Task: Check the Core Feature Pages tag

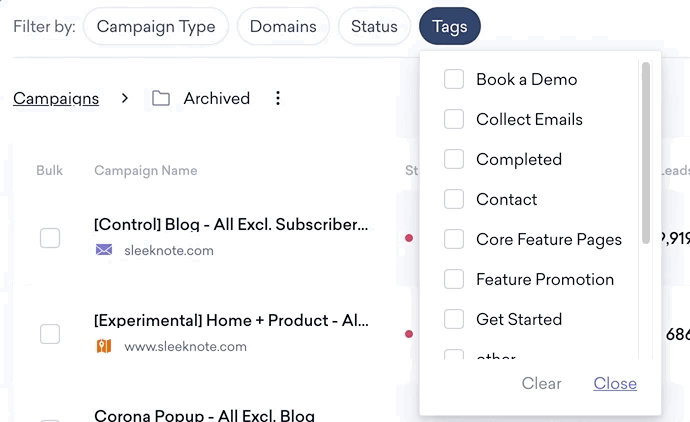Action: 454,239
